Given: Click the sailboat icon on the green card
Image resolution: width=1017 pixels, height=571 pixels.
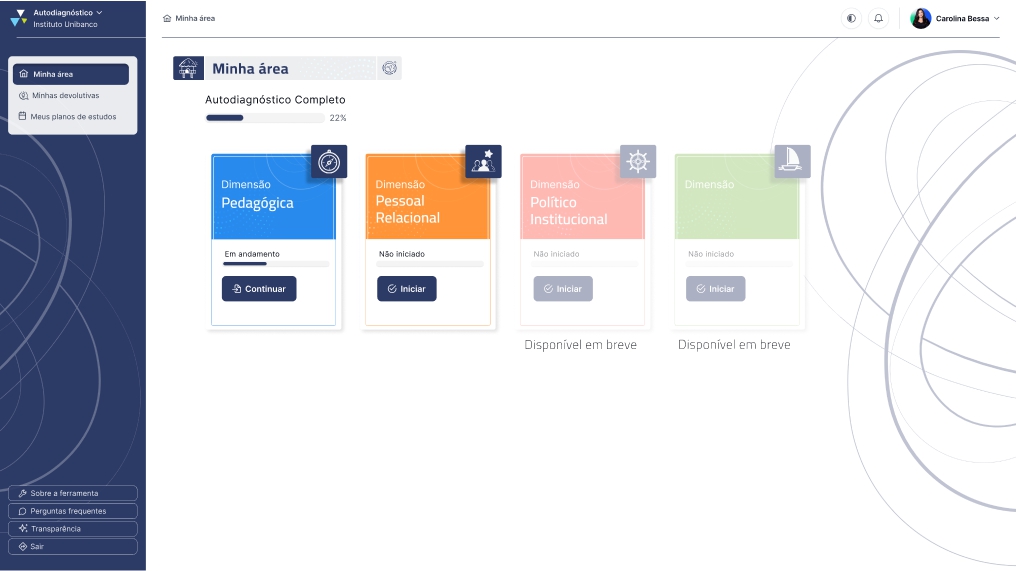Looking at the screenshot, I should pos(793,162).
